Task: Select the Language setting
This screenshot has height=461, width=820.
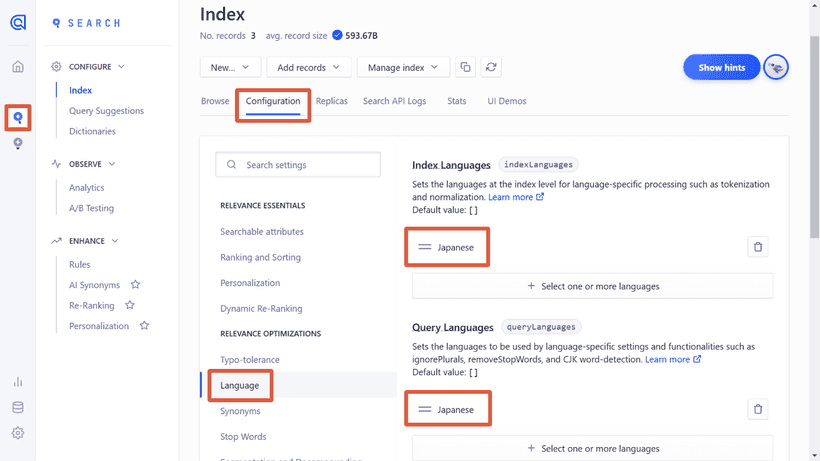Action: pyautogui.click(x=240, y=385)
